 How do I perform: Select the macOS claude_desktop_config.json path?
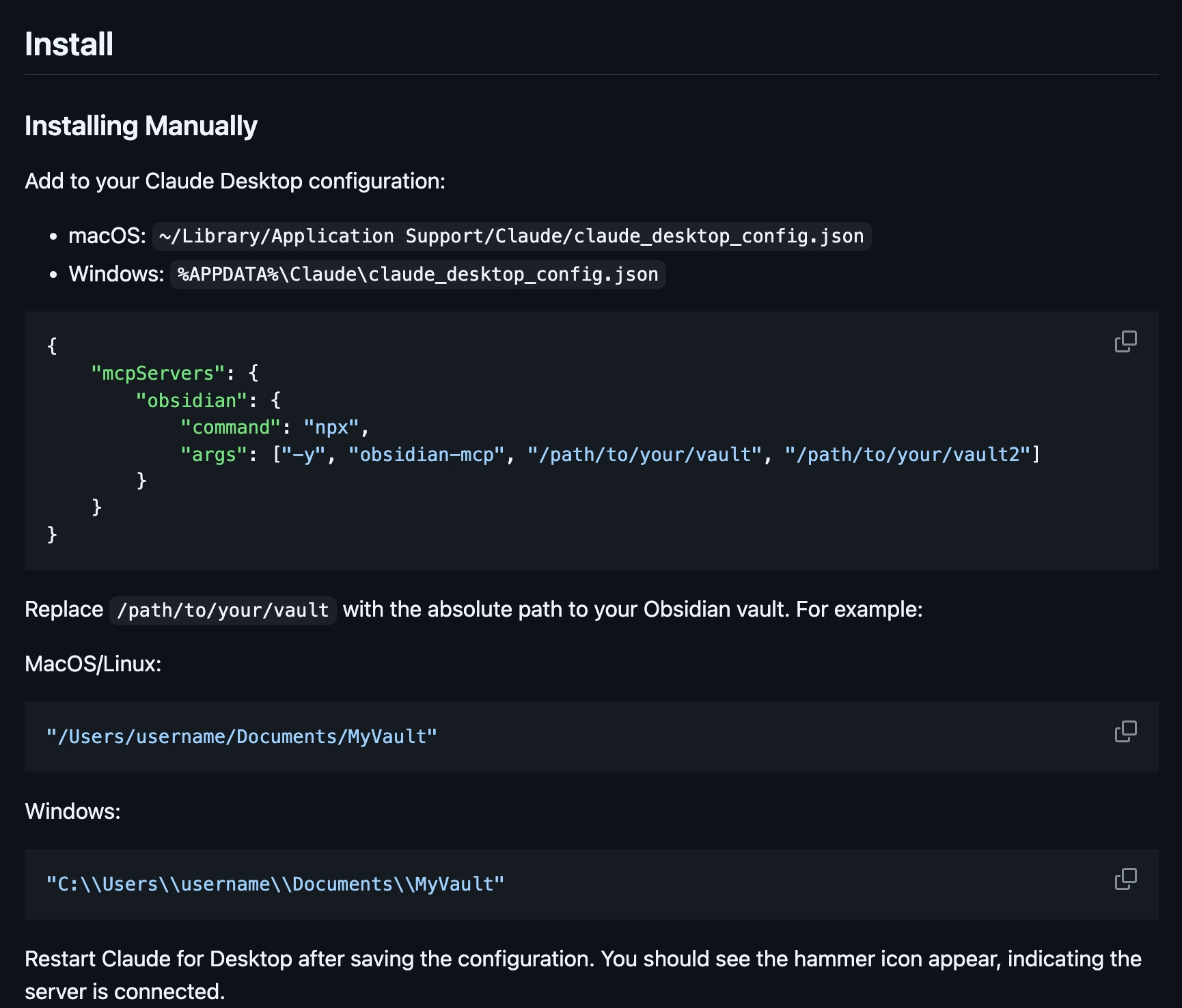tap(512, 236)
